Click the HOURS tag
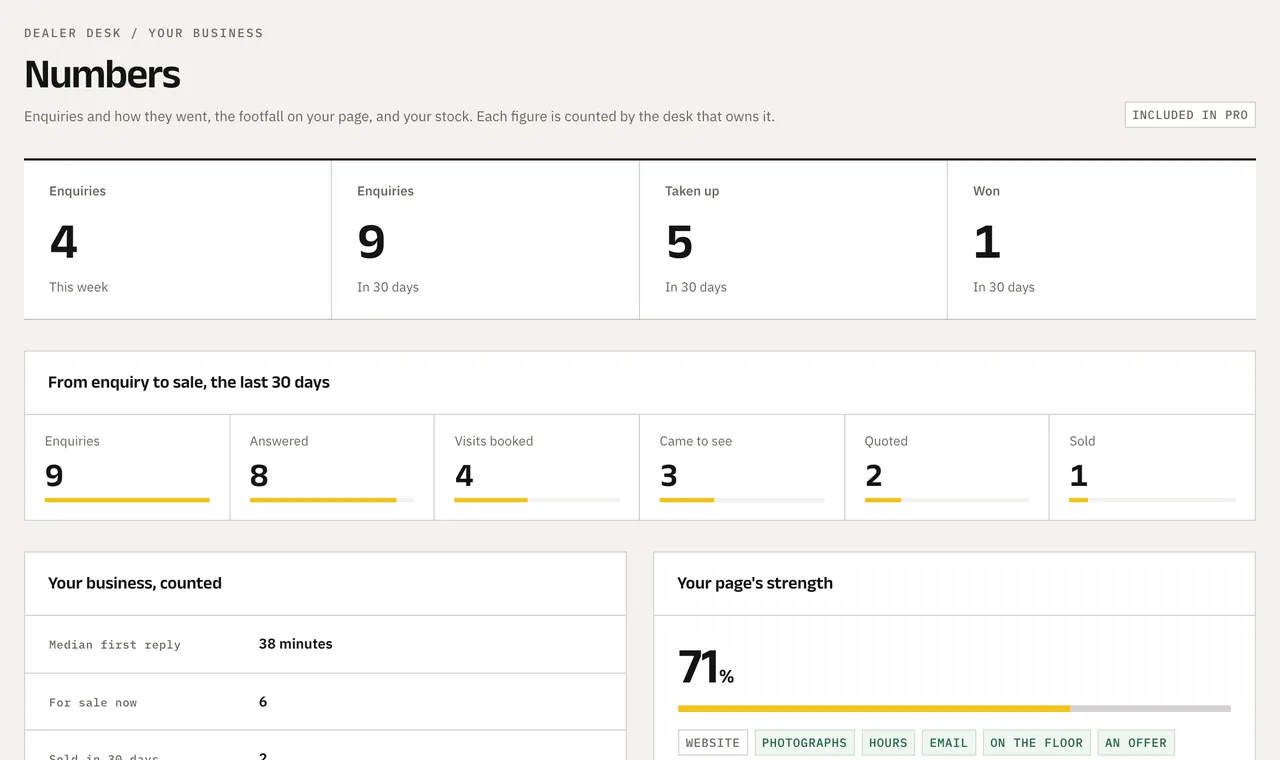Image resolution: width=1280 pixels, height=760 pixels. (x=888, y=743)
